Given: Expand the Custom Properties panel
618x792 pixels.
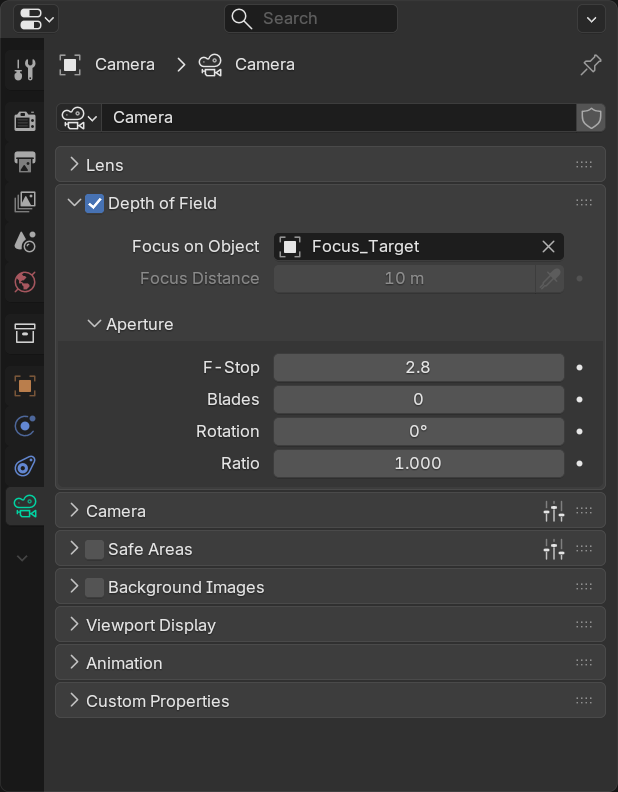Looking at the screenshot, I should pyautogui.click(x=74, y=700).
